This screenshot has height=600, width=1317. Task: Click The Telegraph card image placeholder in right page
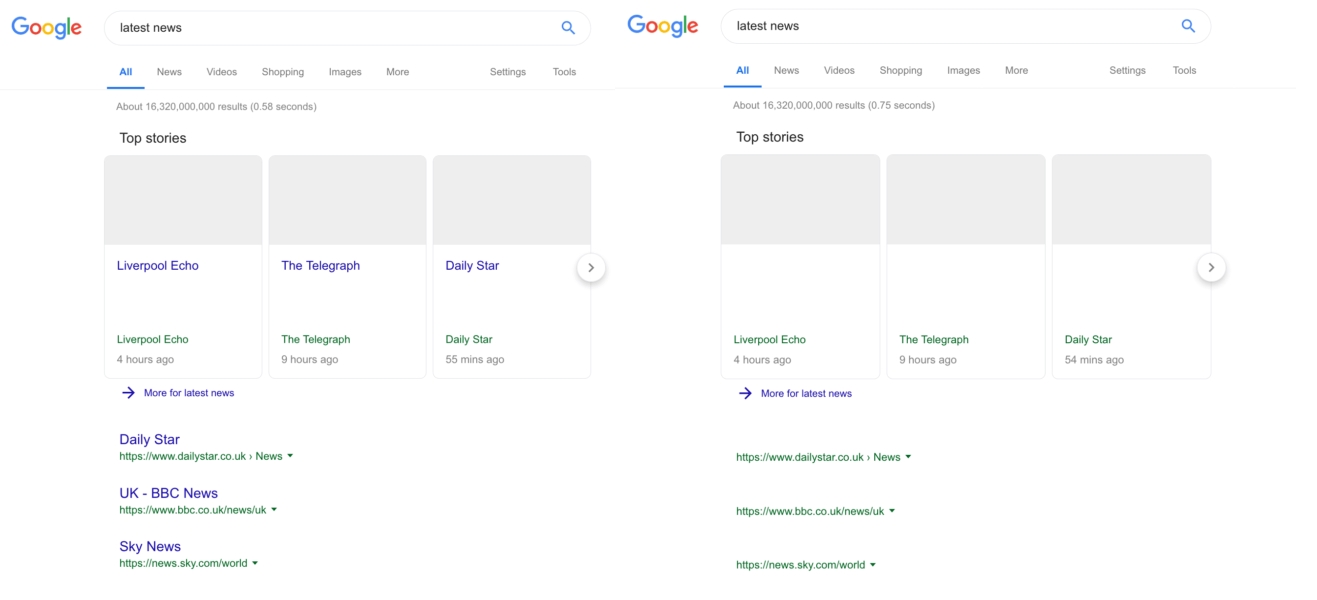coord(966,200)
